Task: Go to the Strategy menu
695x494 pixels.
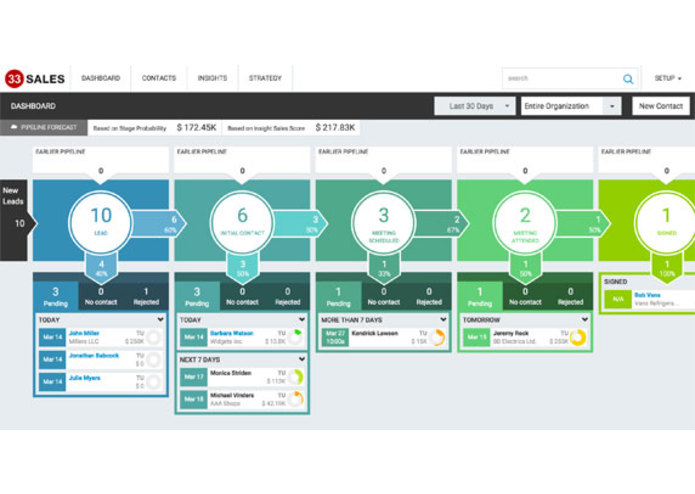Action: pos(265,78)
